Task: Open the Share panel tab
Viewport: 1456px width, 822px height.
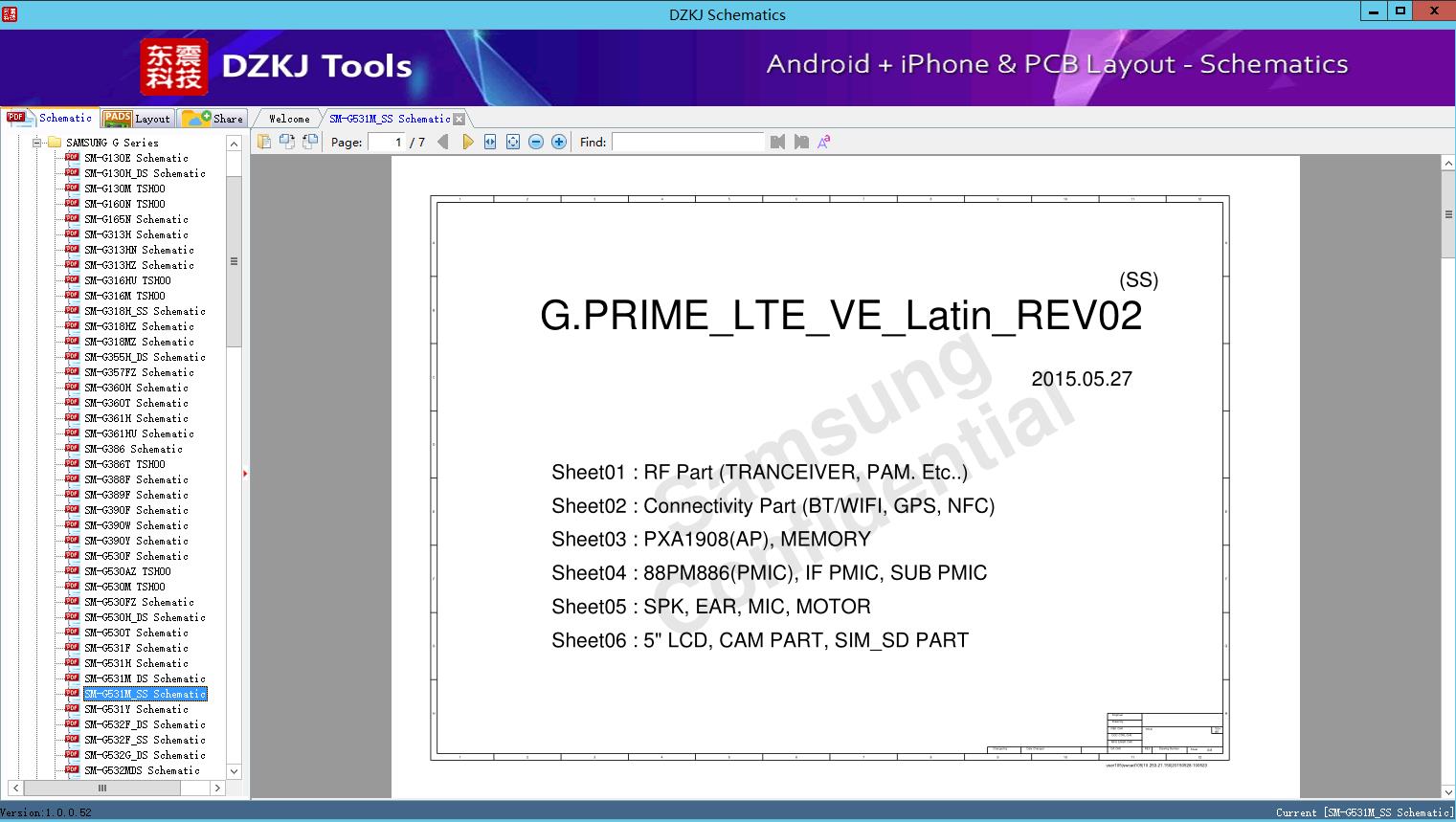Action: coord(213,119)
